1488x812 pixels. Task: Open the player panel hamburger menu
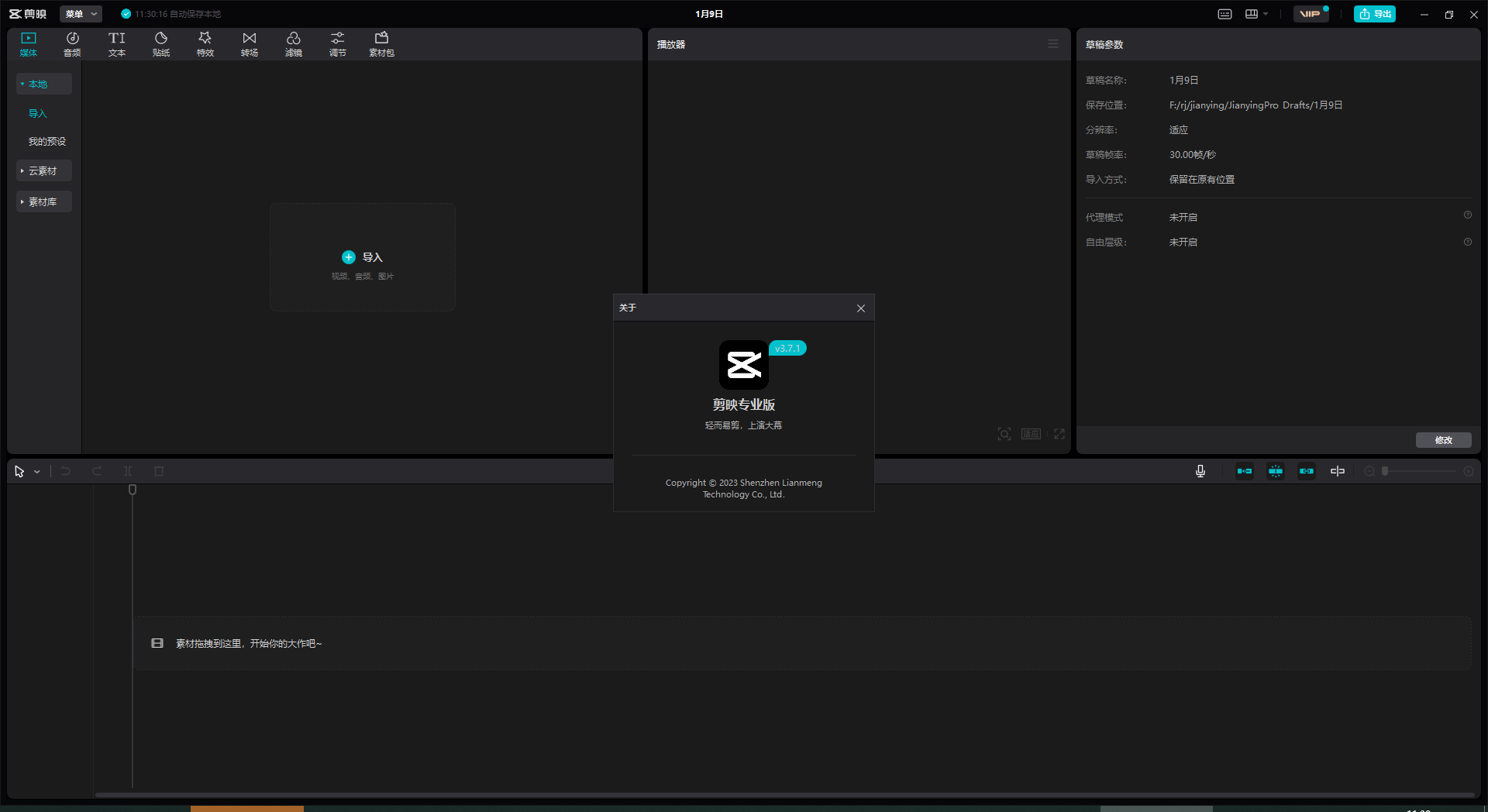click(x=1053, y=44)
